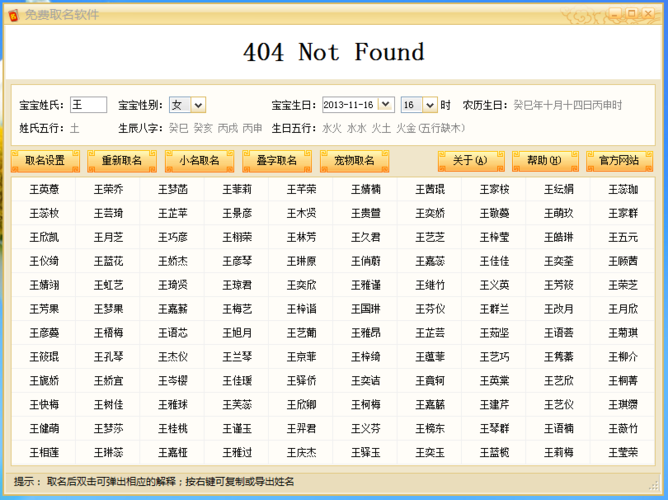This screenshot has width=668, height=500.
Task: Select the name 王佳佳
Action: click(494, 261)
